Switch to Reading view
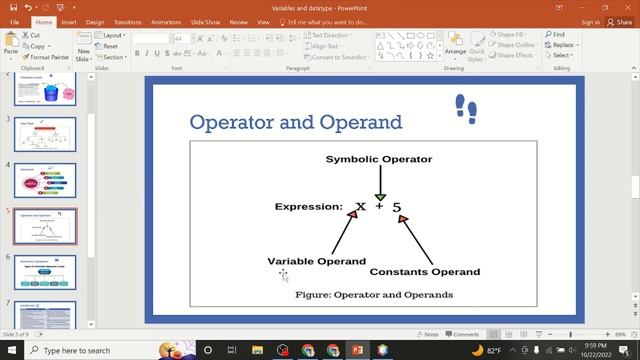This screenshot has height=360, width=640. (x=524, y=334)
